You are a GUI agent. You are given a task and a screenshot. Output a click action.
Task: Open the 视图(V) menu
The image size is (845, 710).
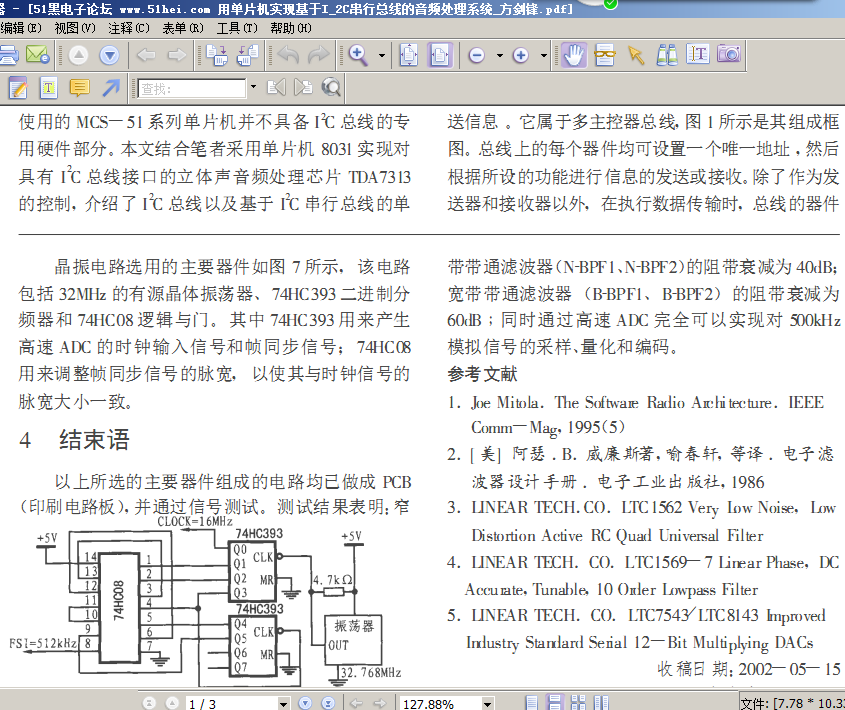[x=75, y=28]
